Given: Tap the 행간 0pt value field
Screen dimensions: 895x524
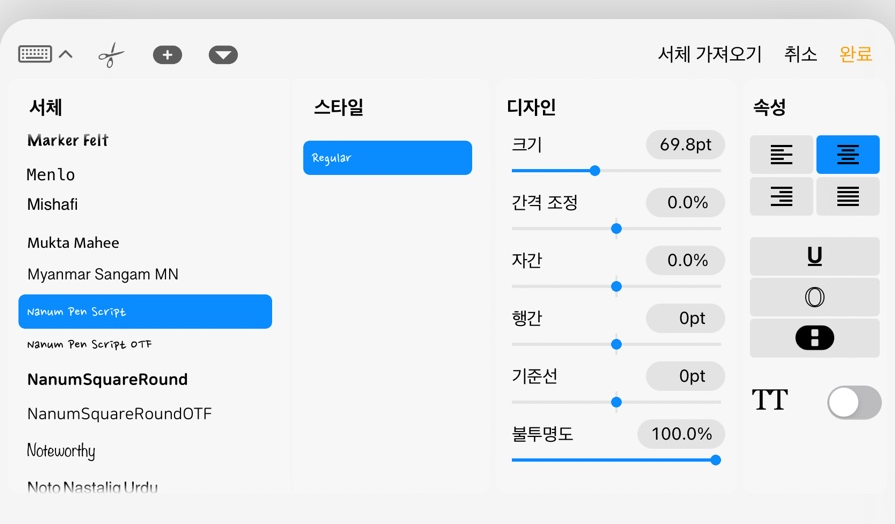Looking at the screenshot, I should [x=686, y=318].
